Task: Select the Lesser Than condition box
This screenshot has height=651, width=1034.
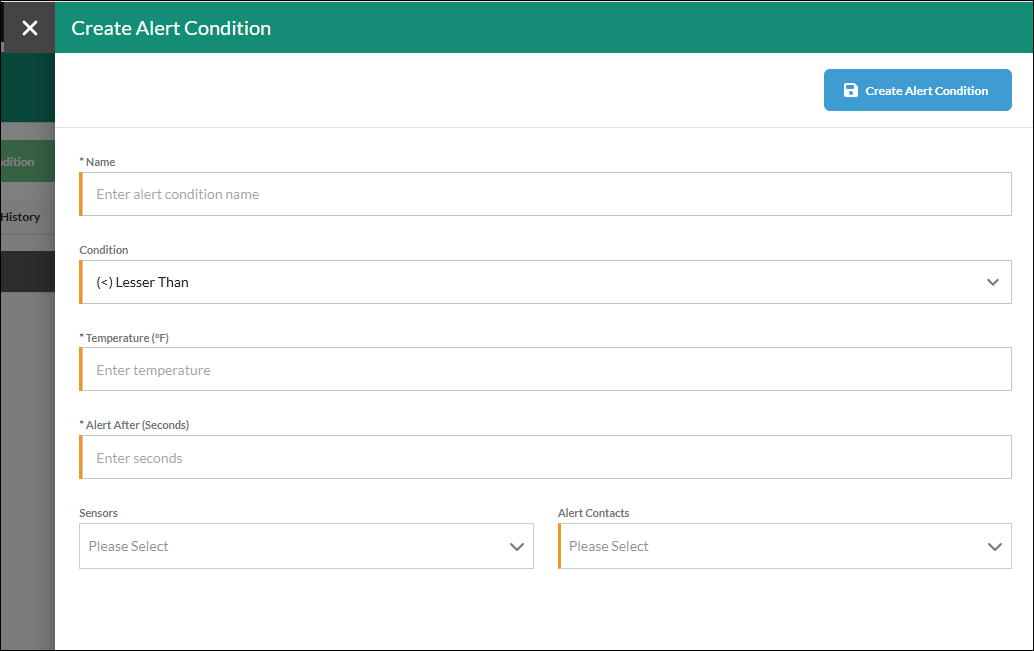Action: pos(545,282)
